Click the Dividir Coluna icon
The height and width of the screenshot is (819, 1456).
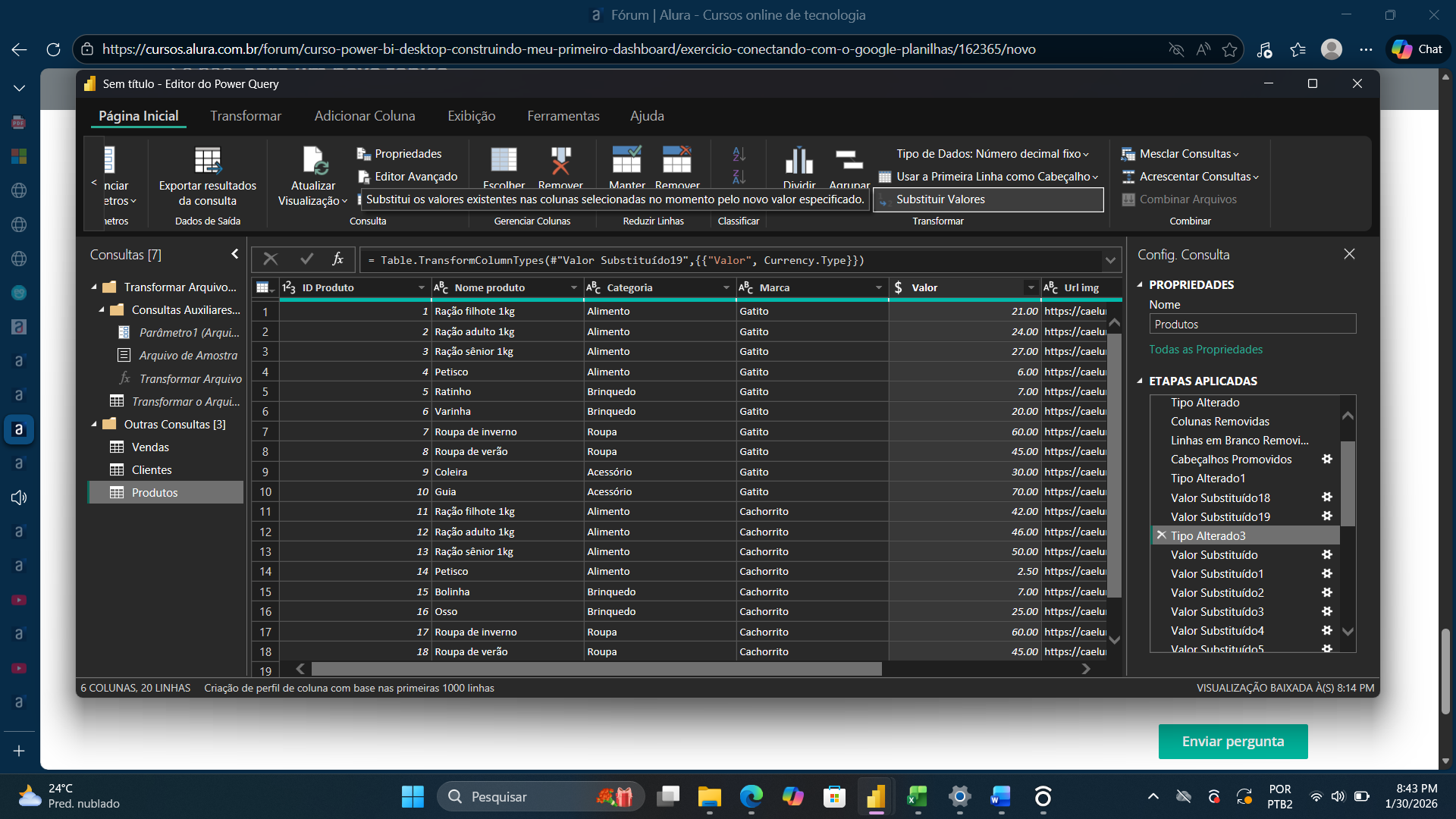point(799,162)
